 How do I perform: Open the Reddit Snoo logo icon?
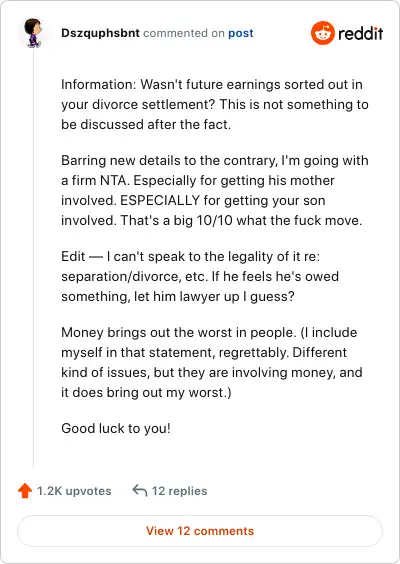click(x=323, y=33)
